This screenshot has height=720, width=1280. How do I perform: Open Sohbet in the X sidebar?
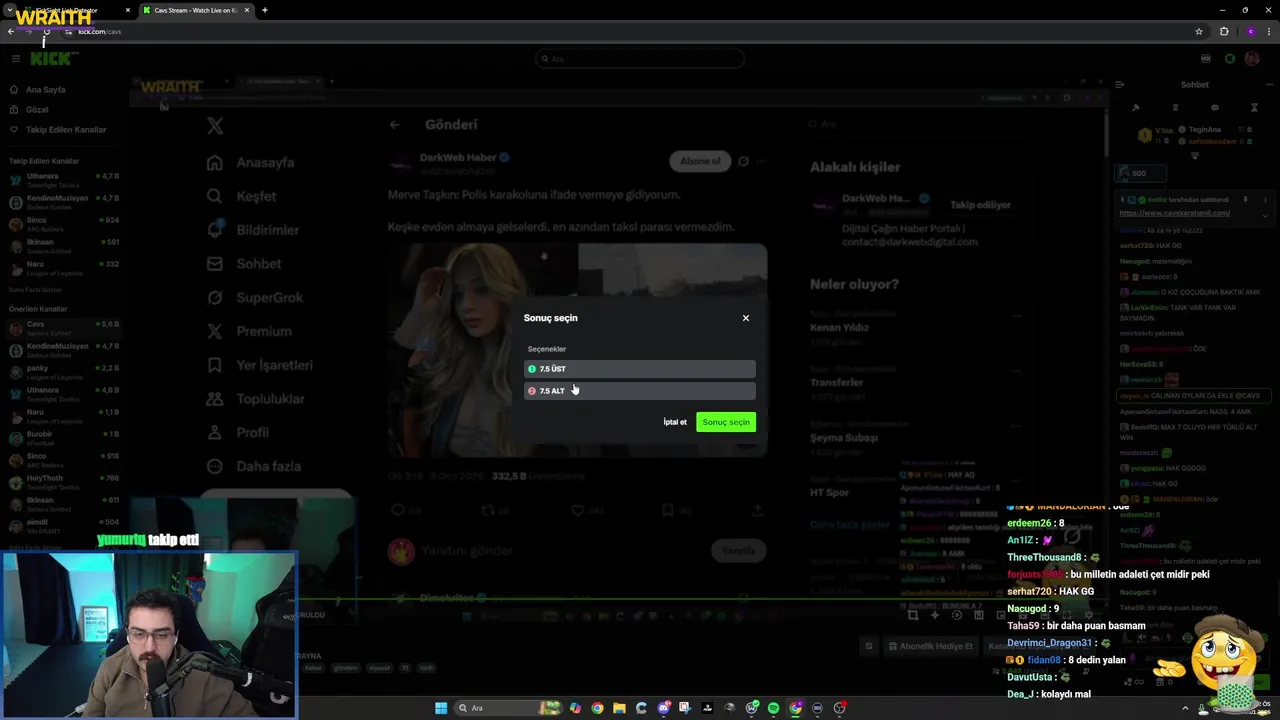coord(243,264)
